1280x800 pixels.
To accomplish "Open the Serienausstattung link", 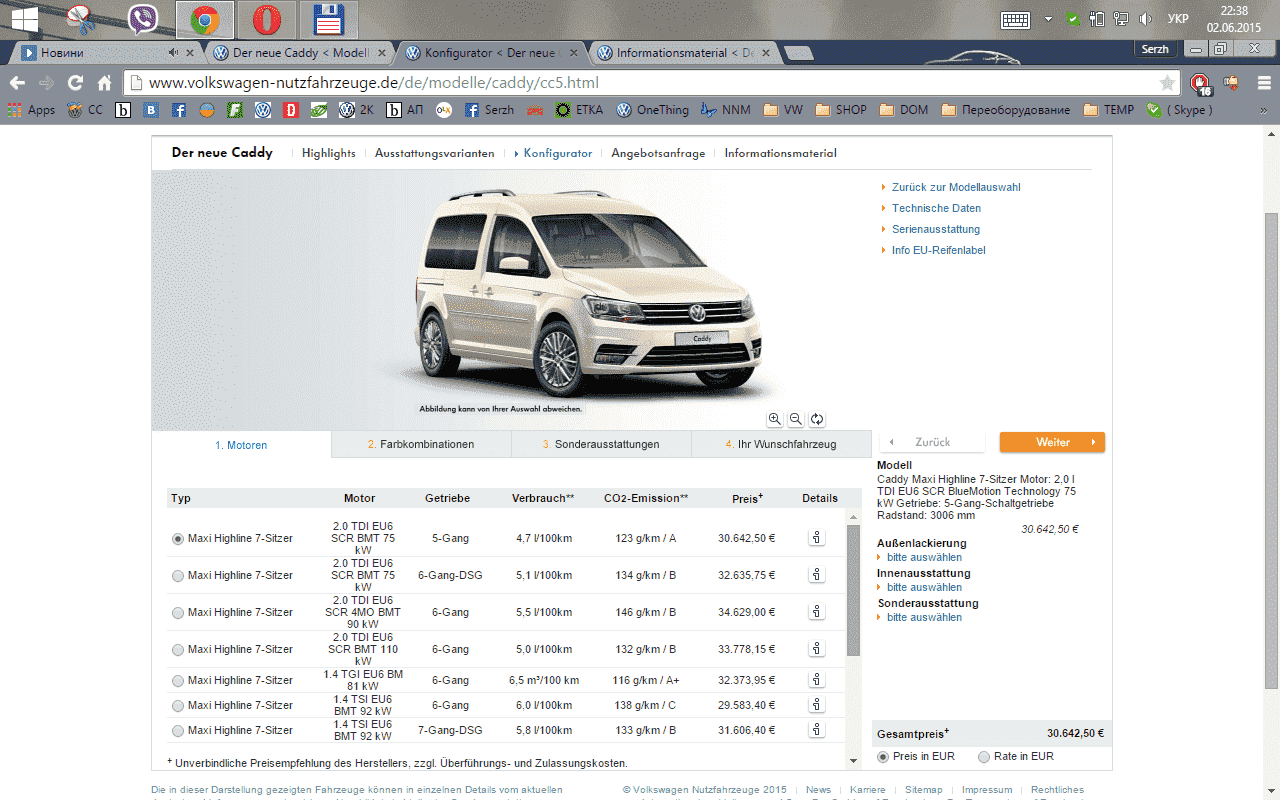I will coord(936,229).
